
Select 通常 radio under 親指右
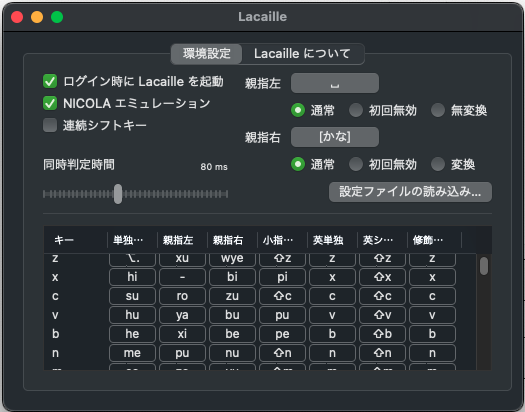pyautogui.click(x=298, y=164)
